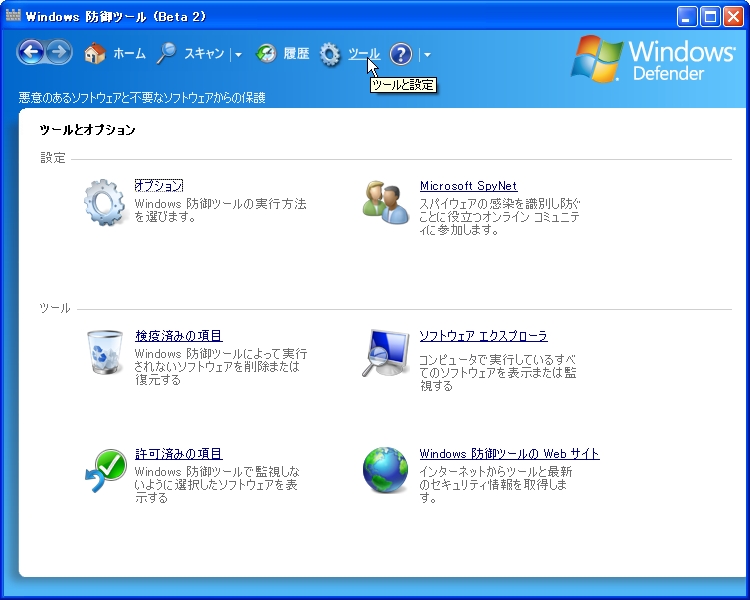Open the 許可済みの項目 link

179,454
